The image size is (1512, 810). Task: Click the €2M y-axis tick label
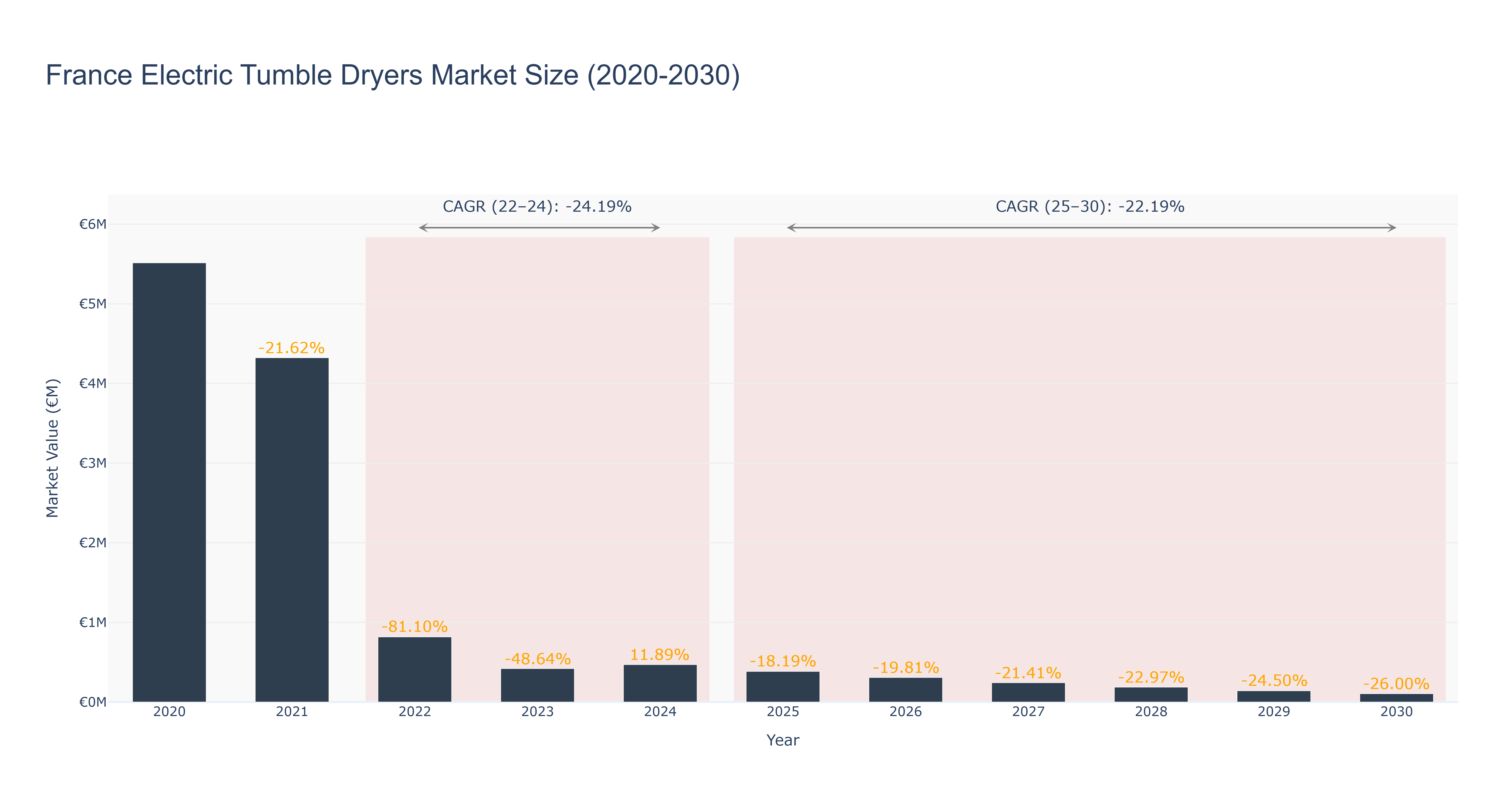click(93, 543)
